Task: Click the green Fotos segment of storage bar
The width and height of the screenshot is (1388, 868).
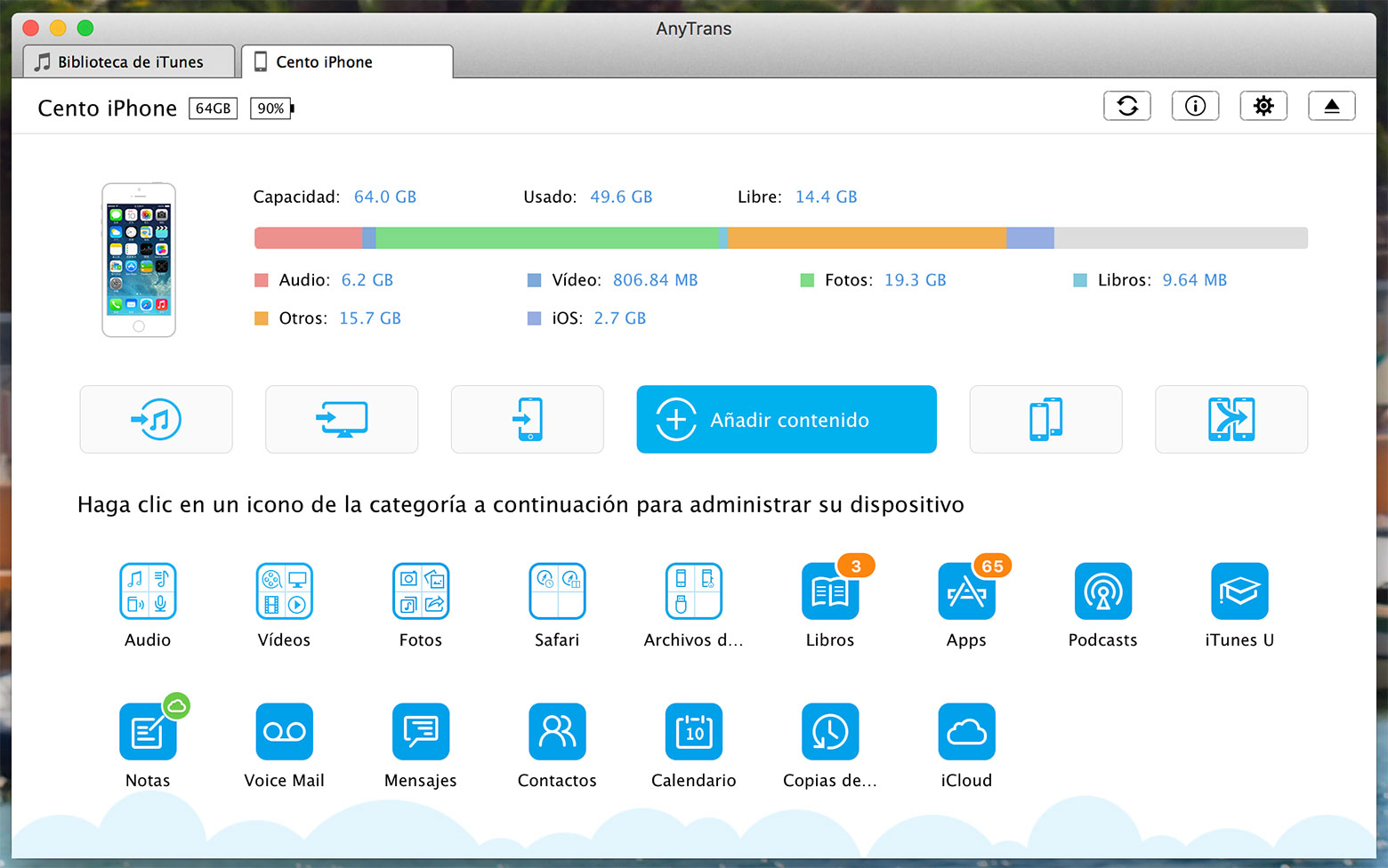Action: pos(547,237)
